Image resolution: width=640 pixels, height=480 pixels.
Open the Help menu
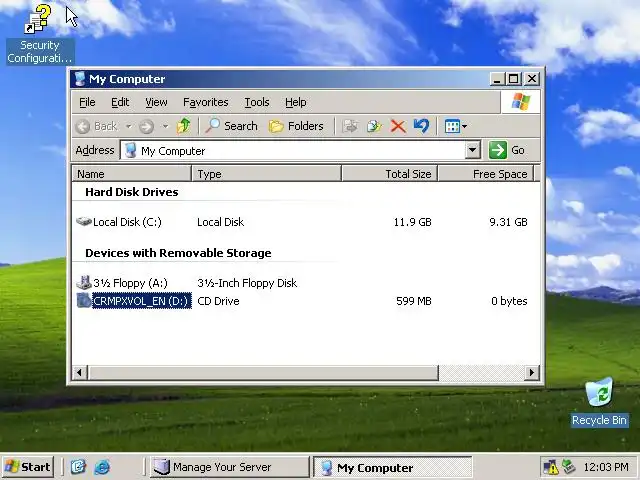click(x=296, y=102)
